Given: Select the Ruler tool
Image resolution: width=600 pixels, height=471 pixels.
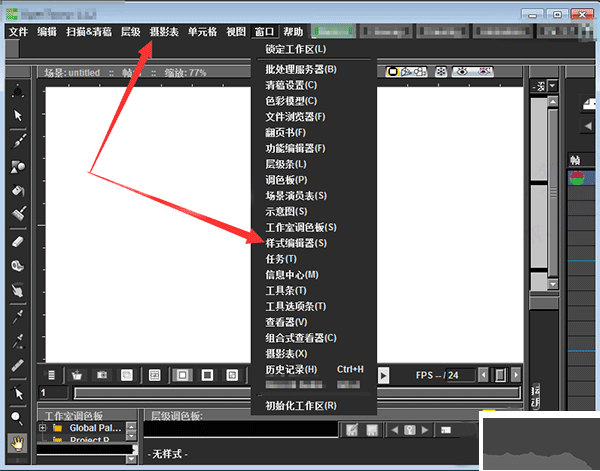Looking at the screenshot, I should [18, 365].
